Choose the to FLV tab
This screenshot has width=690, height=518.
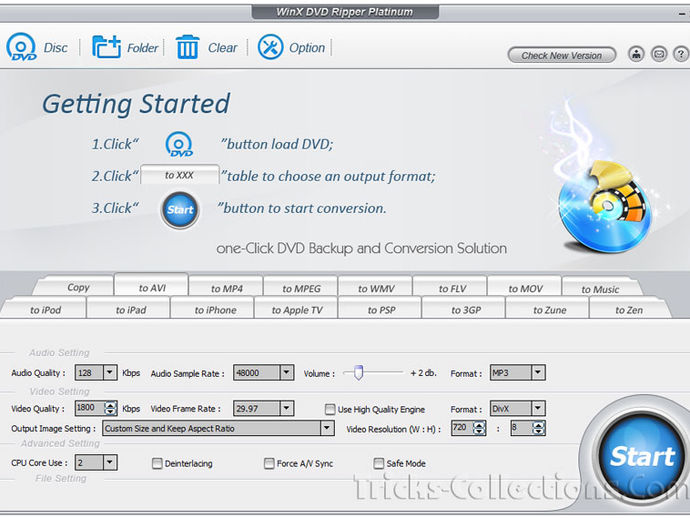[451, 288]
